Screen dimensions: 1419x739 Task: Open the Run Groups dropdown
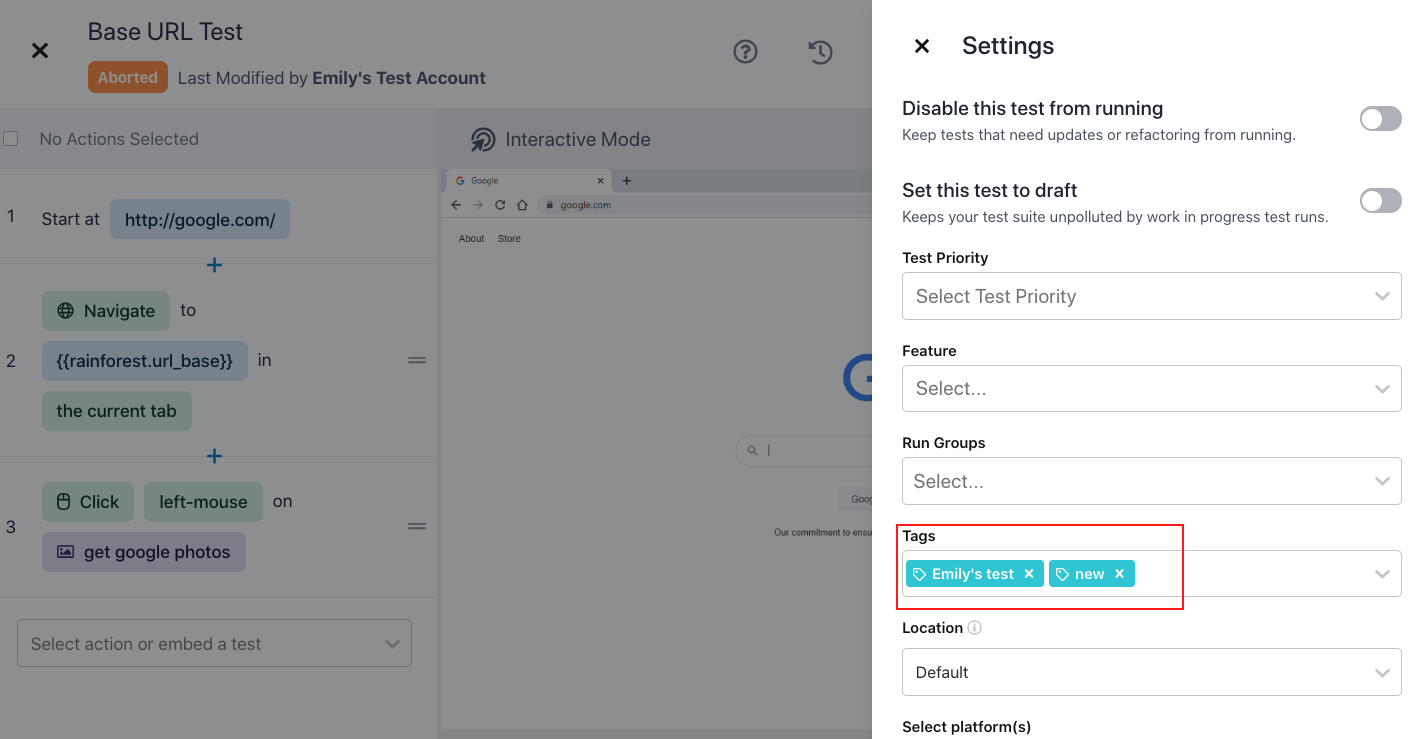[x=1151, y=481]
